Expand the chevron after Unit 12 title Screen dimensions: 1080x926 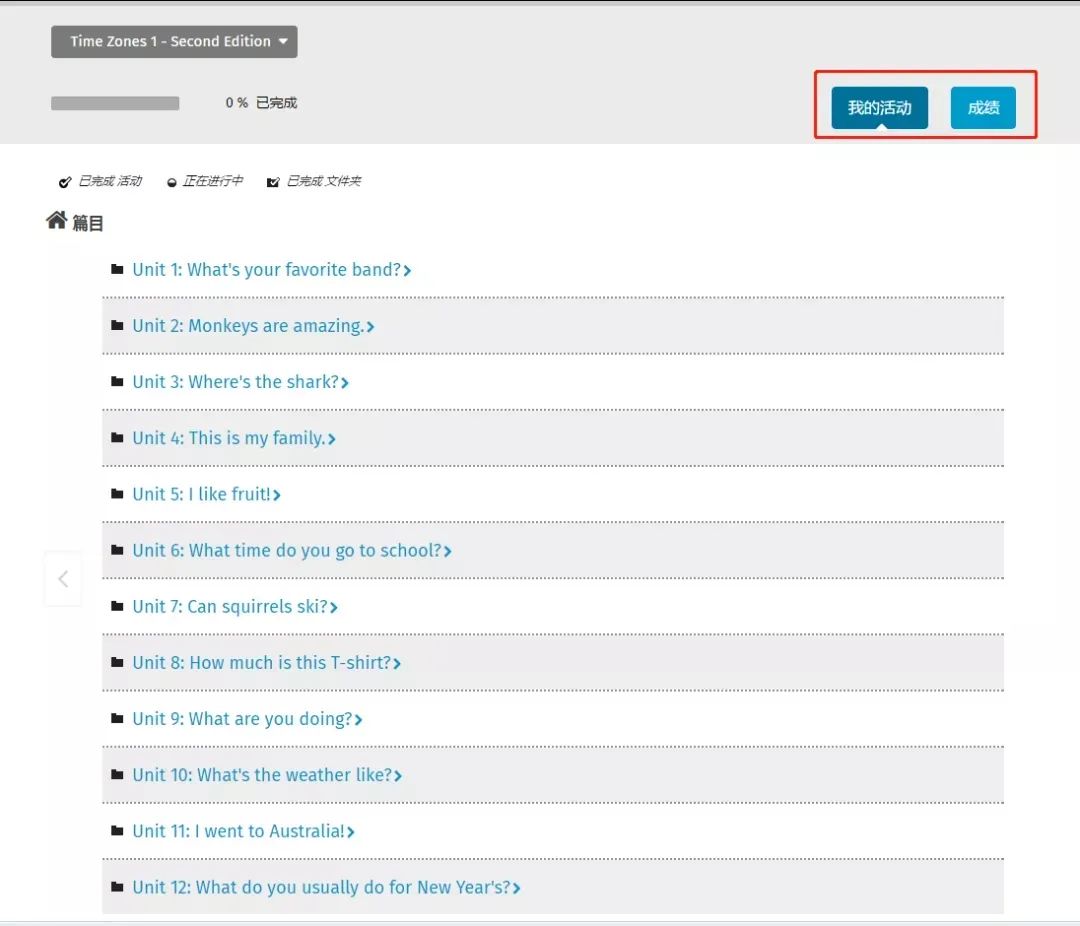(x=517, y=889)
